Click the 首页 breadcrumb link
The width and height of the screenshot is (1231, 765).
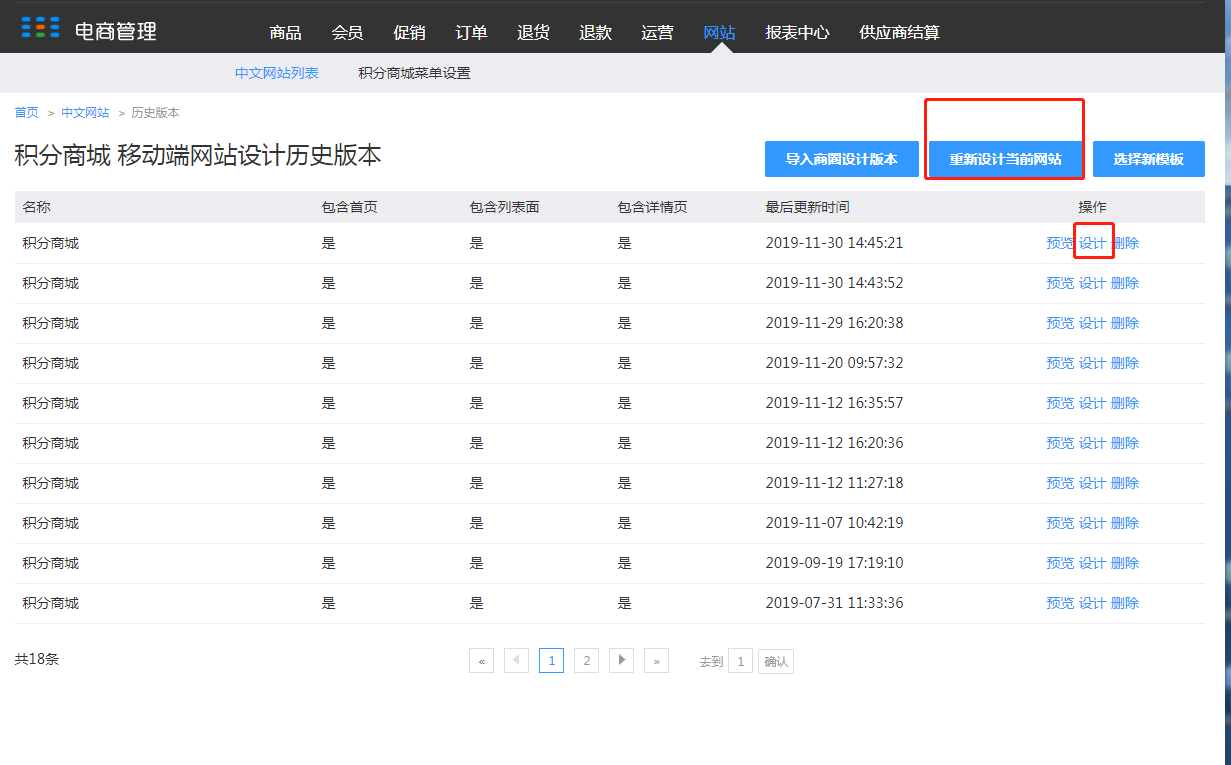27,112
